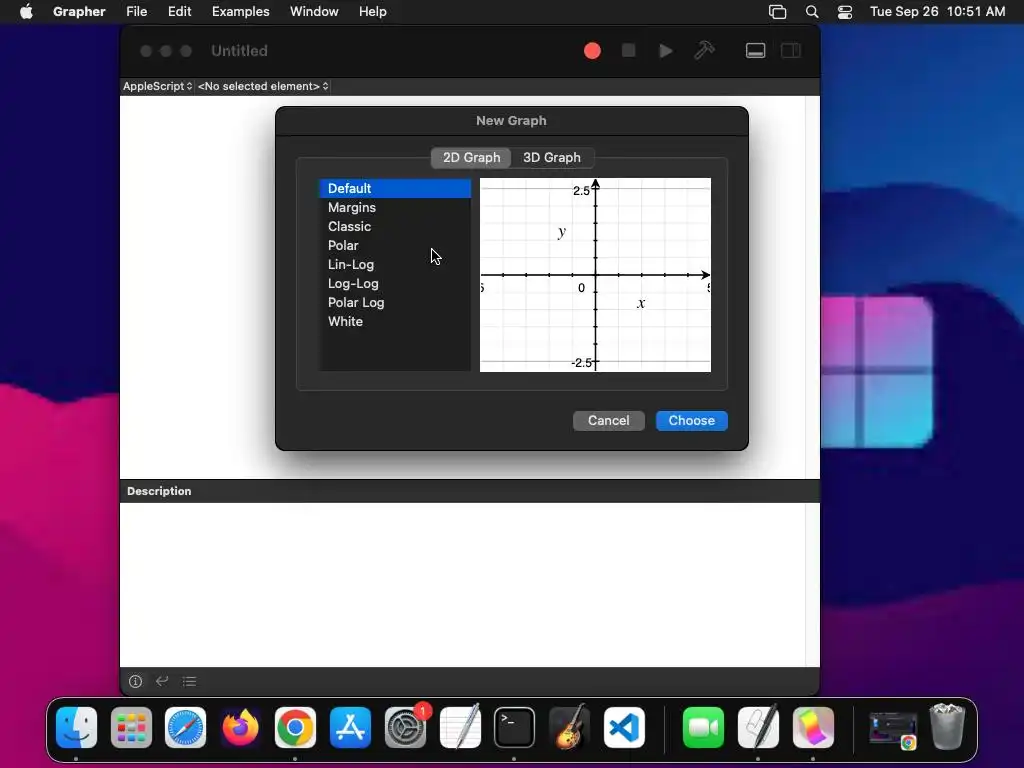Open the Window menu
1024x768 pixels.
(x=314, y=12)
